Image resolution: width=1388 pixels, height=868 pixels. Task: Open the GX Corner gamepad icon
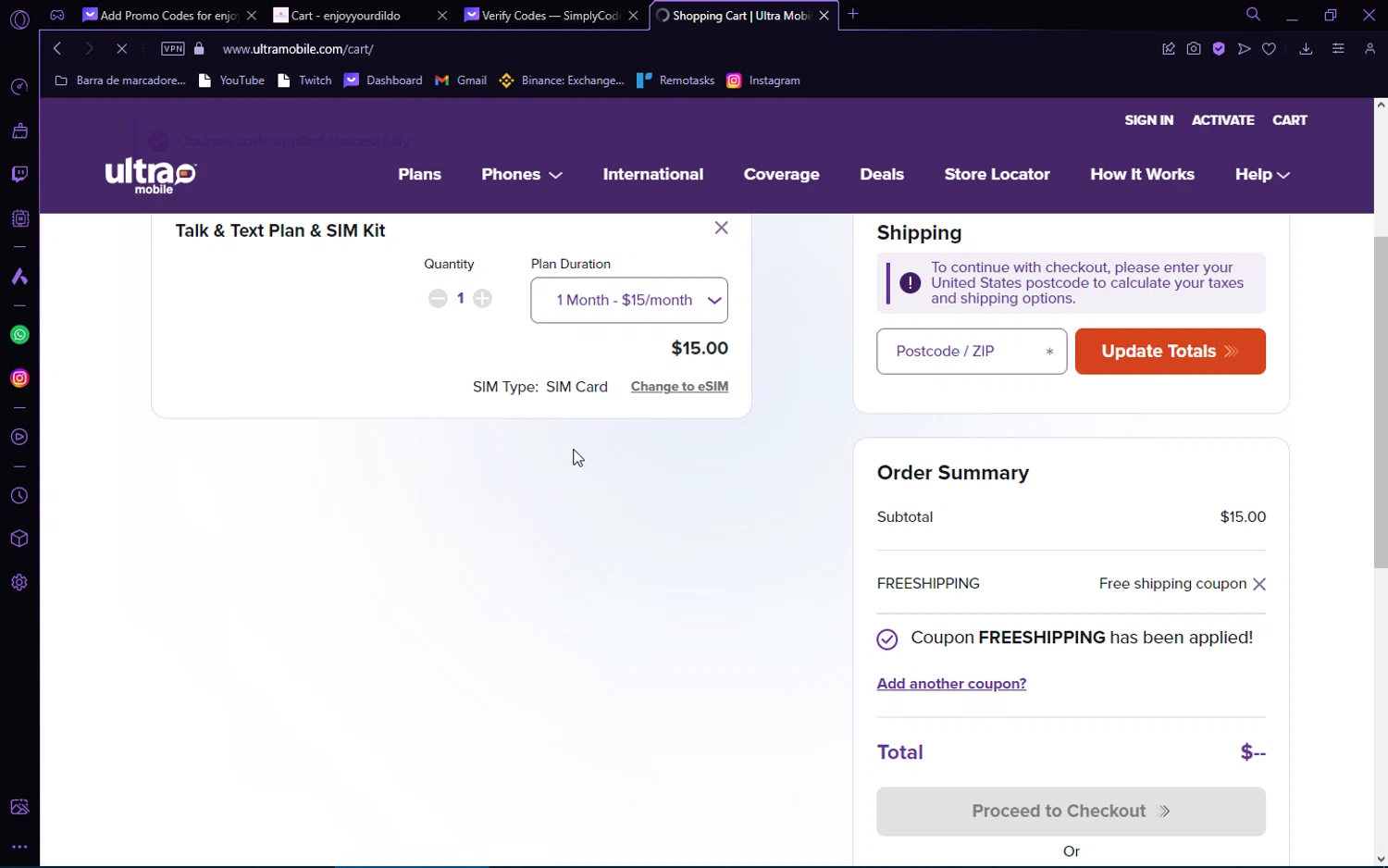pyautogui.click(x=57, y=15)
